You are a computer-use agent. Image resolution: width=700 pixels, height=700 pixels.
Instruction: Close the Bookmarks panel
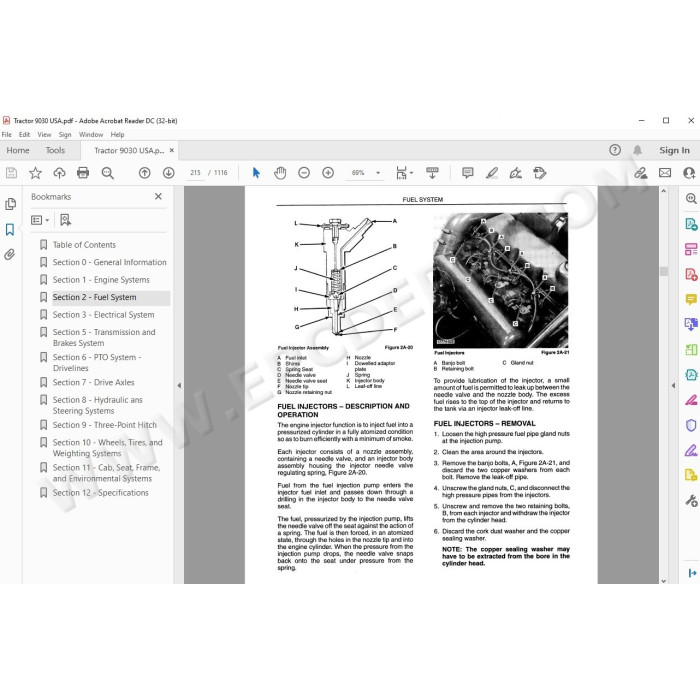click(158, 196)
